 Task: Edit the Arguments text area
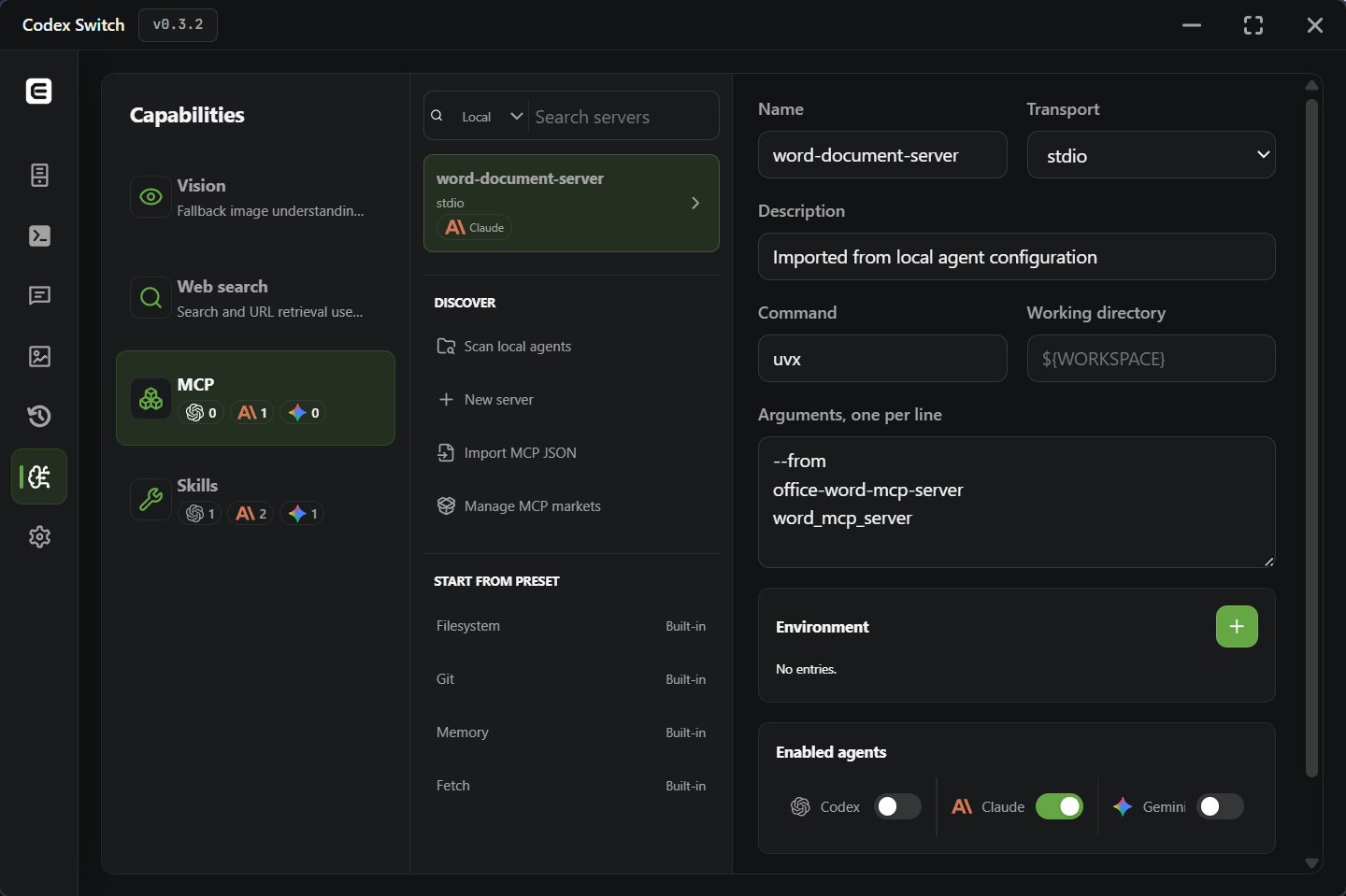[1017, 503]
